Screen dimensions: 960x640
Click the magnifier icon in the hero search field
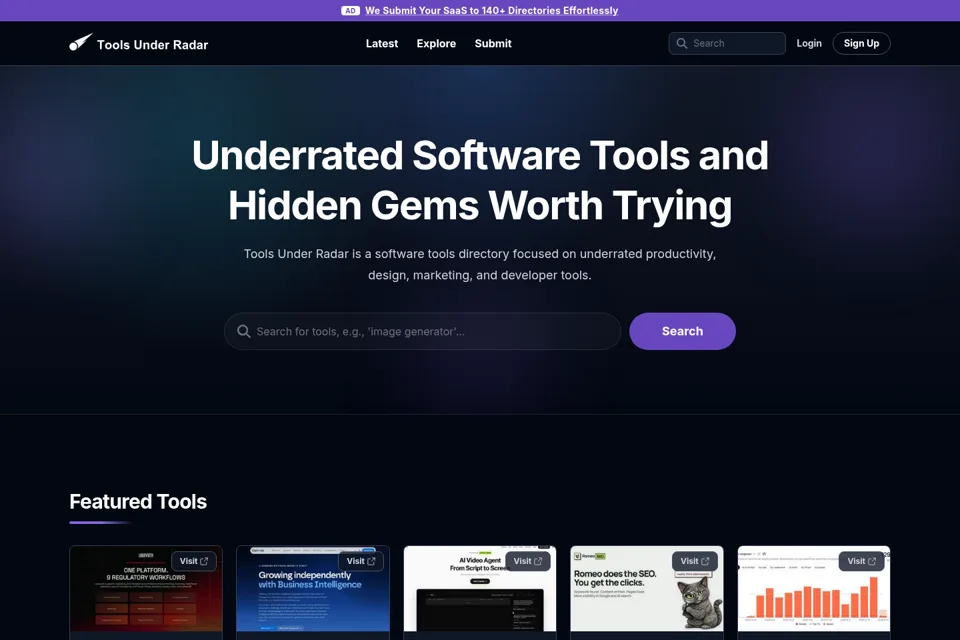[x=244, y=331]
